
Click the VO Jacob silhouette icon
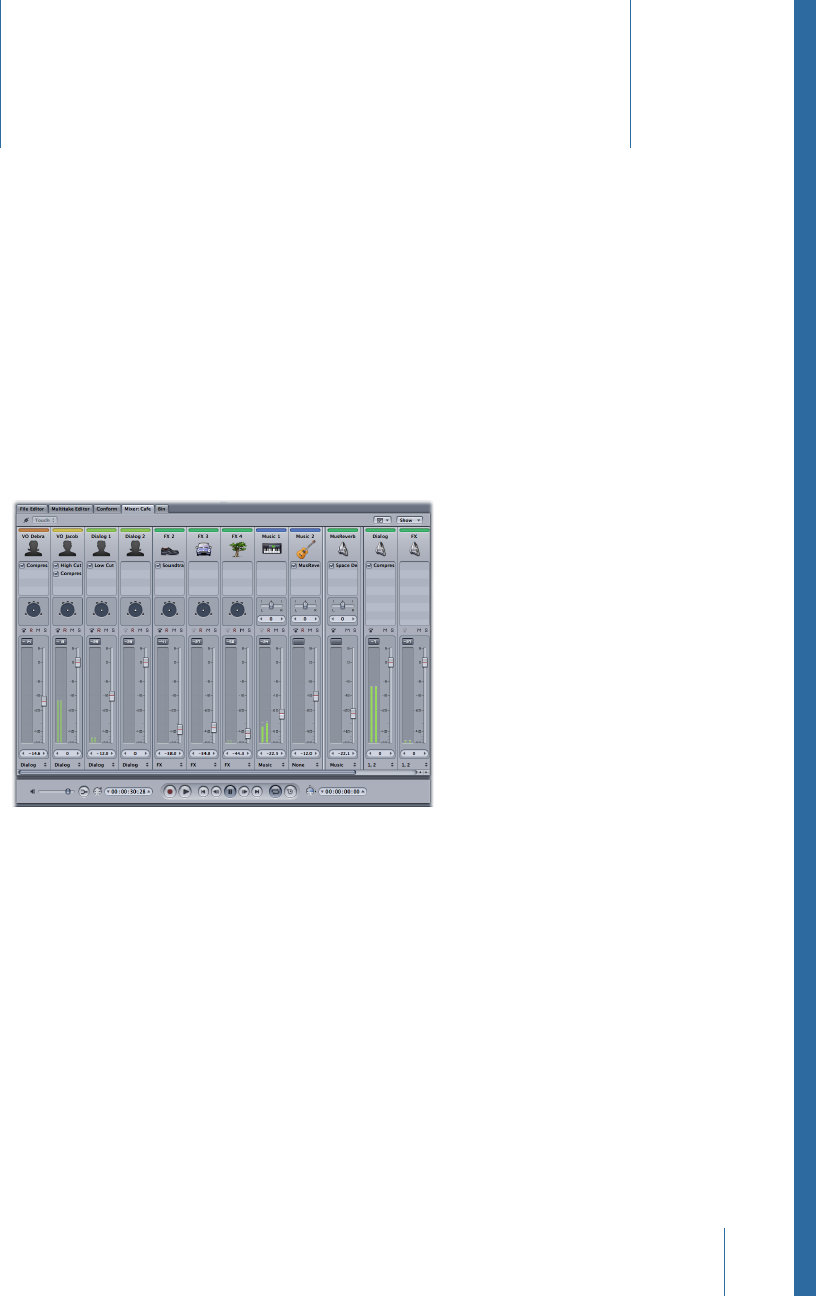67,548
